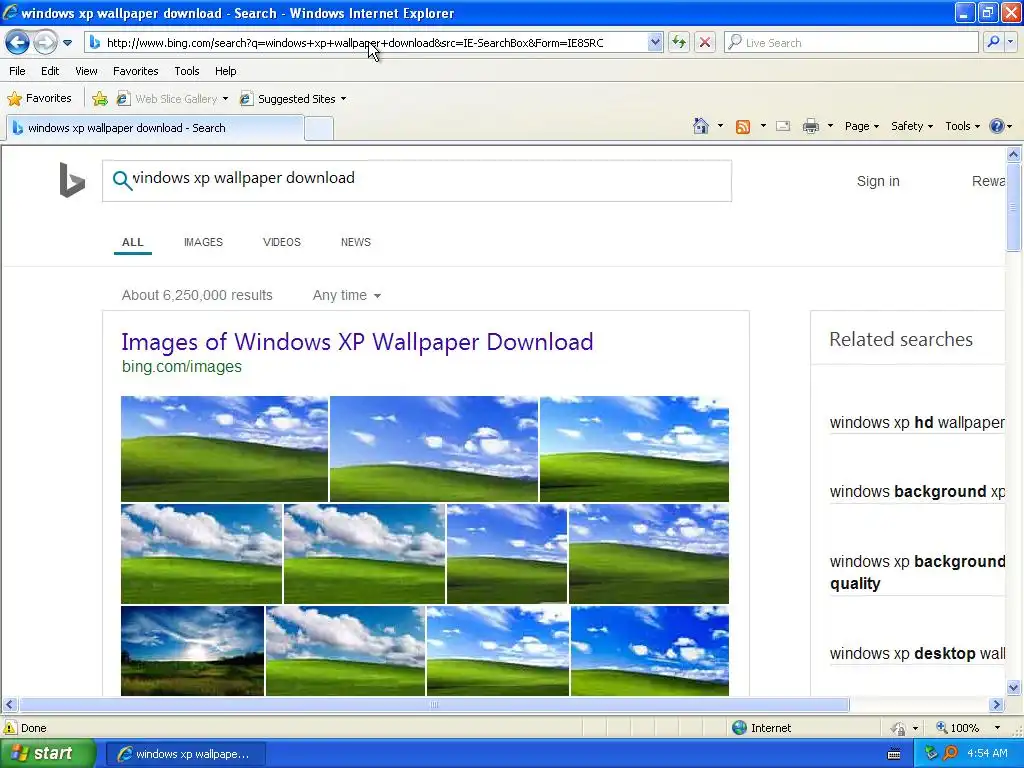Screen dimensions: 1024x768
Task: Expand the address bar history dropdown
Action: pyautogui.click(x=655, y=43)
